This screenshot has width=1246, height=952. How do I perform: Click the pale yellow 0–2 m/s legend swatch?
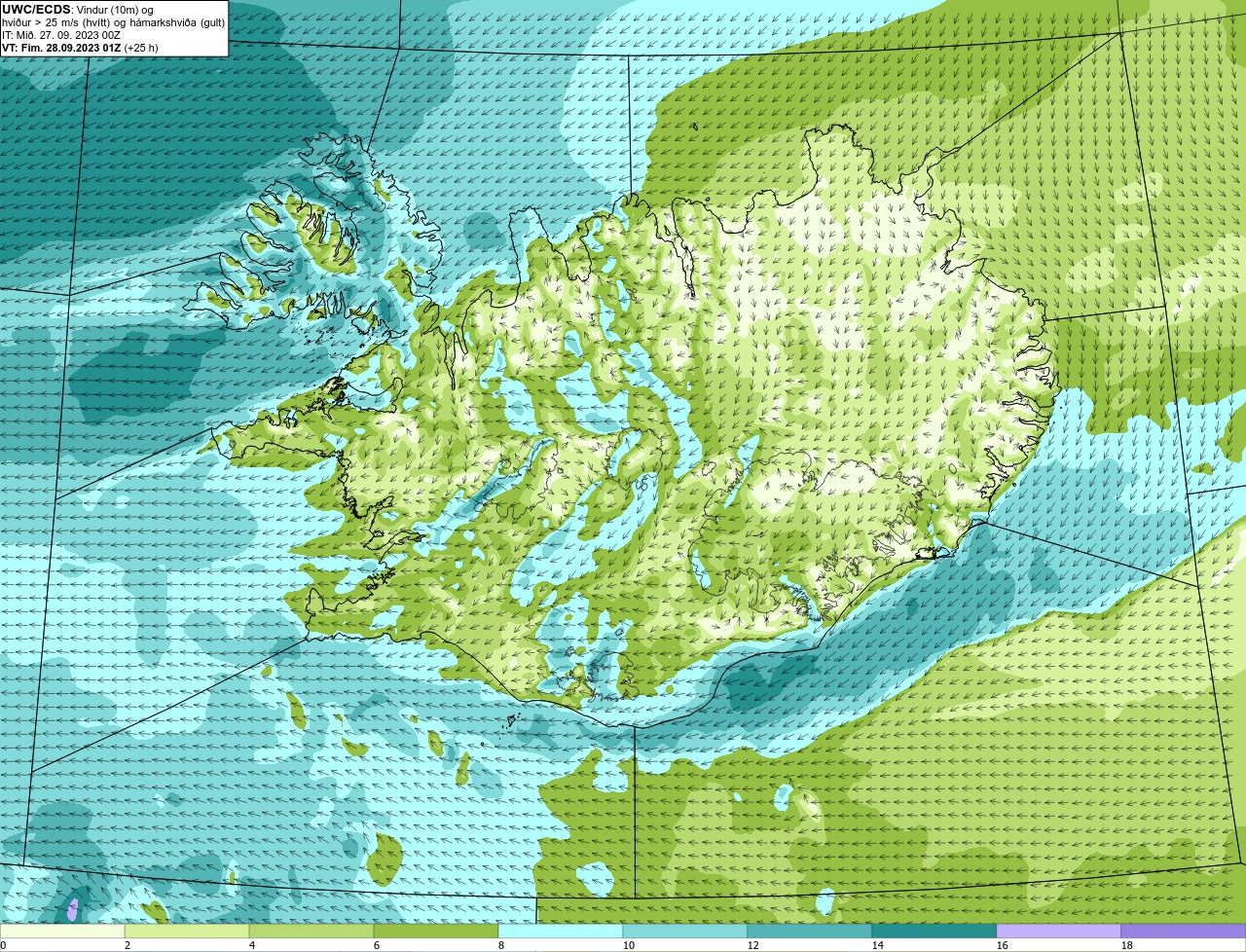click(x=62, y=932)
